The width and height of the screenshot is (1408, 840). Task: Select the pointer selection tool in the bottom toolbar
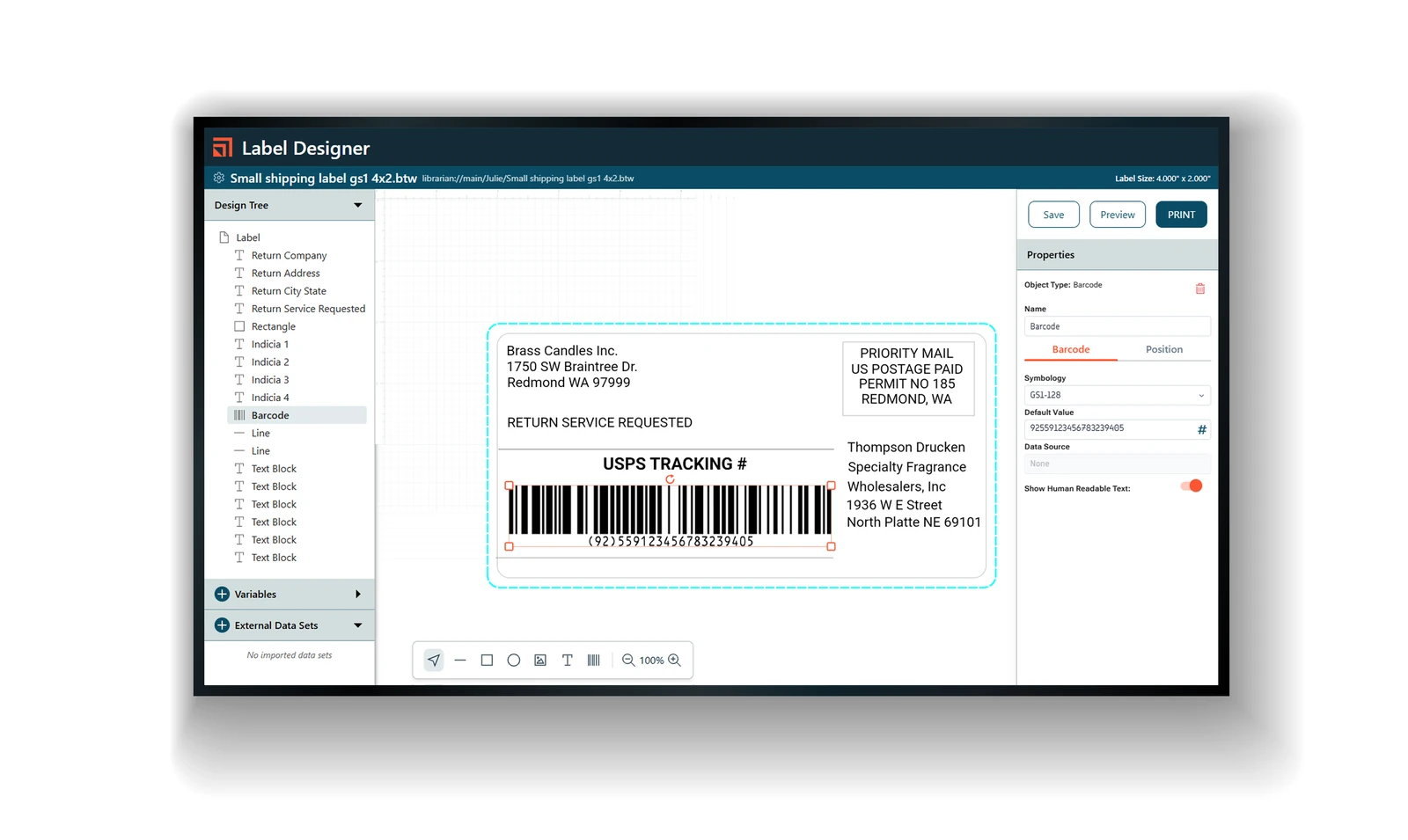(434, 660)
